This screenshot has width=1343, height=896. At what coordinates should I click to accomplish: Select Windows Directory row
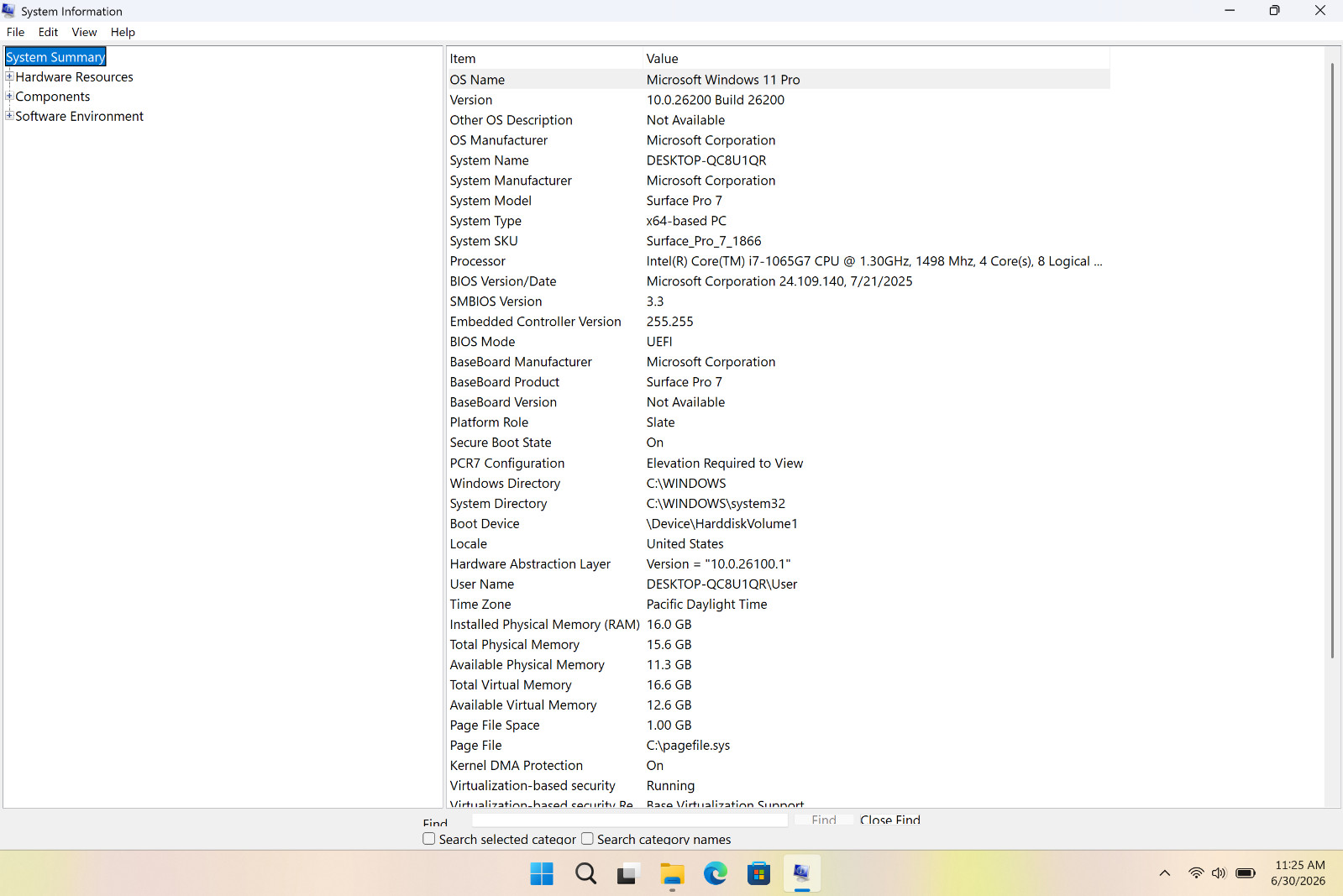click(779, 483)
